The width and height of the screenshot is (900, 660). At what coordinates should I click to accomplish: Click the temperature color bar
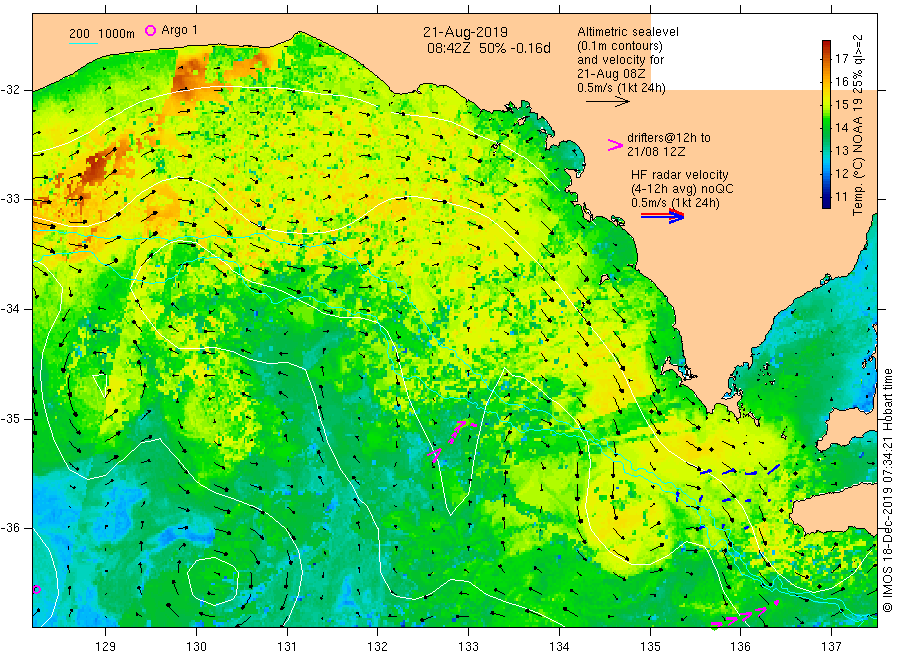827,124
